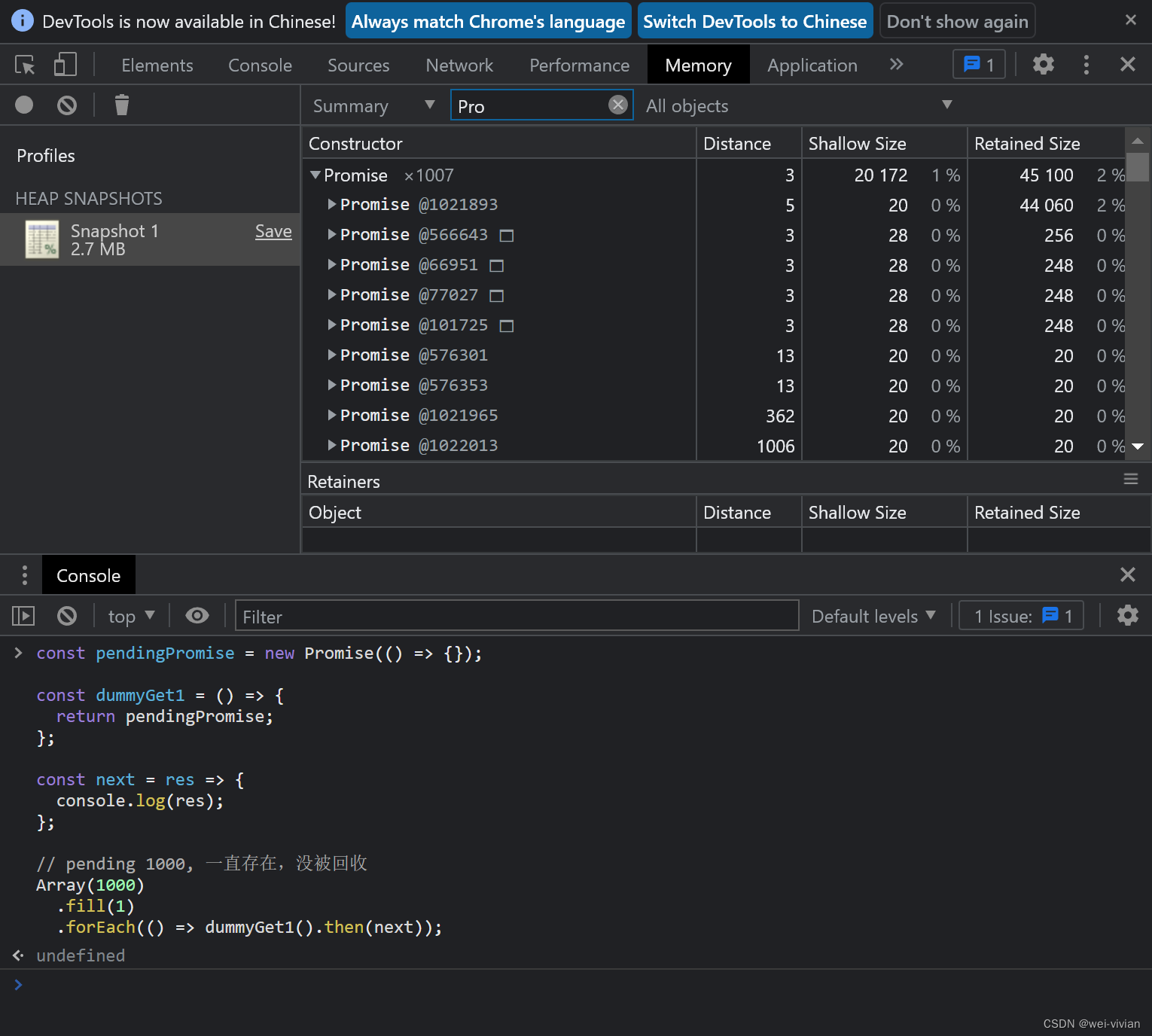
Task: Sort by the Constructor column header
Action: pos(498,143)
